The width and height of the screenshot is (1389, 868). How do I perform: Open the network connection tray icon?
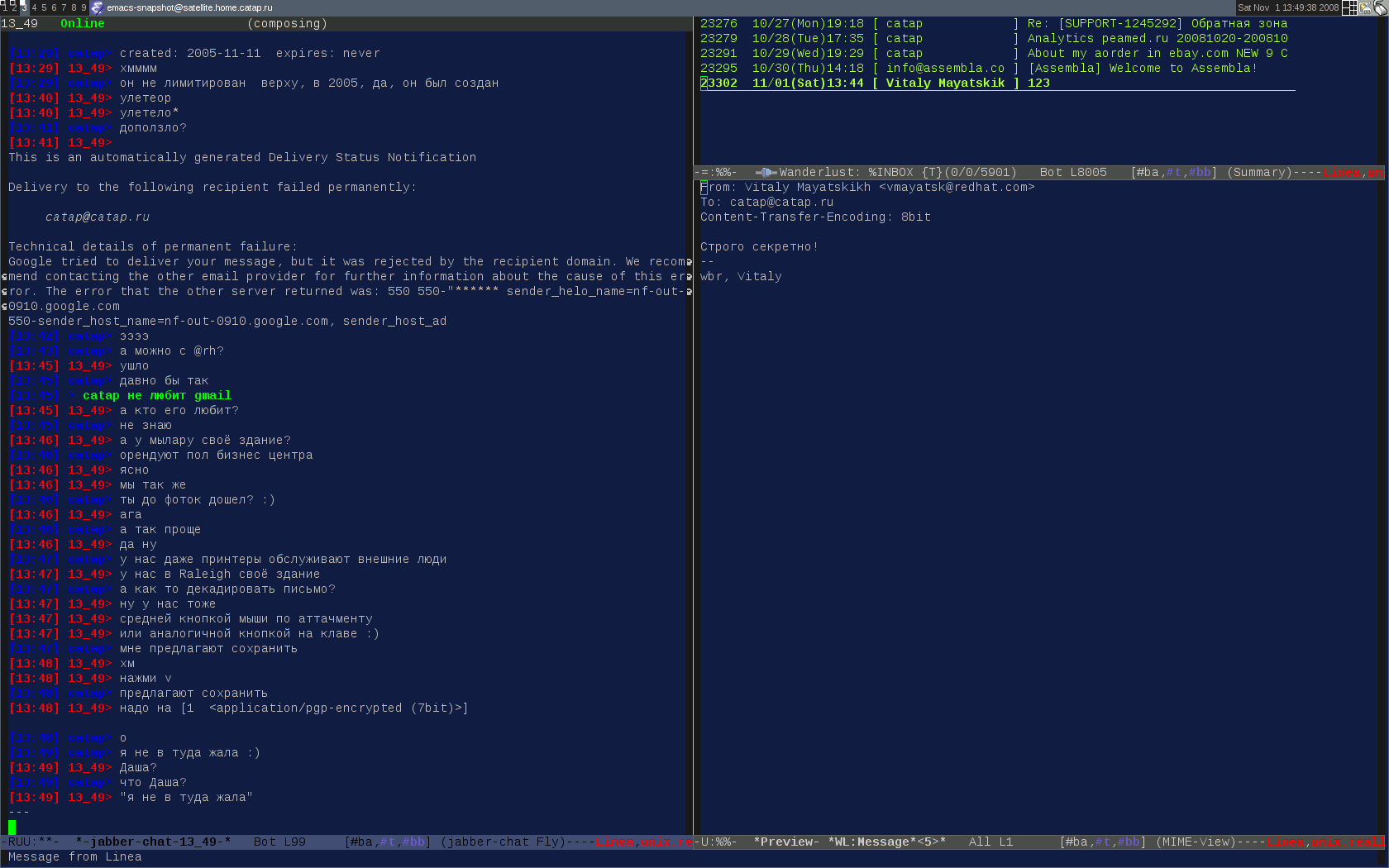tap(1381, 7)
